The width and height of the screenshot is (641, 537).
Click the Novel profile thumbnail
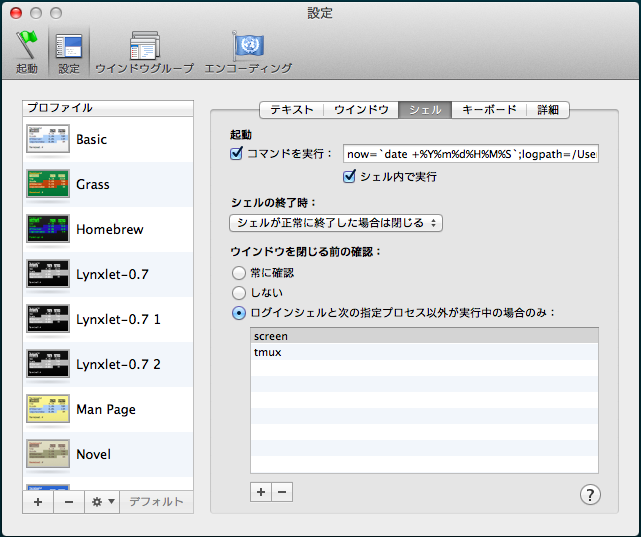click(48, 454)
